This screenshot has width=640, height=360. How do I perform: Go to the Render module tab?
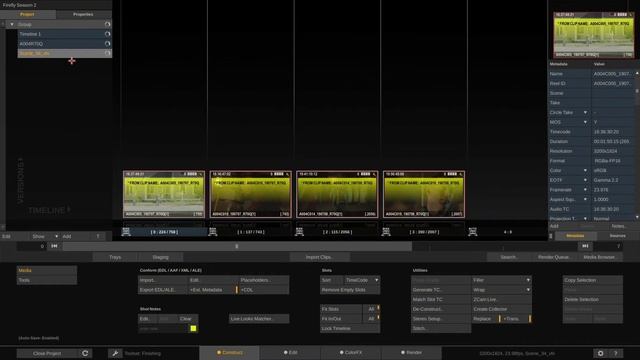[x=411, y=353]
